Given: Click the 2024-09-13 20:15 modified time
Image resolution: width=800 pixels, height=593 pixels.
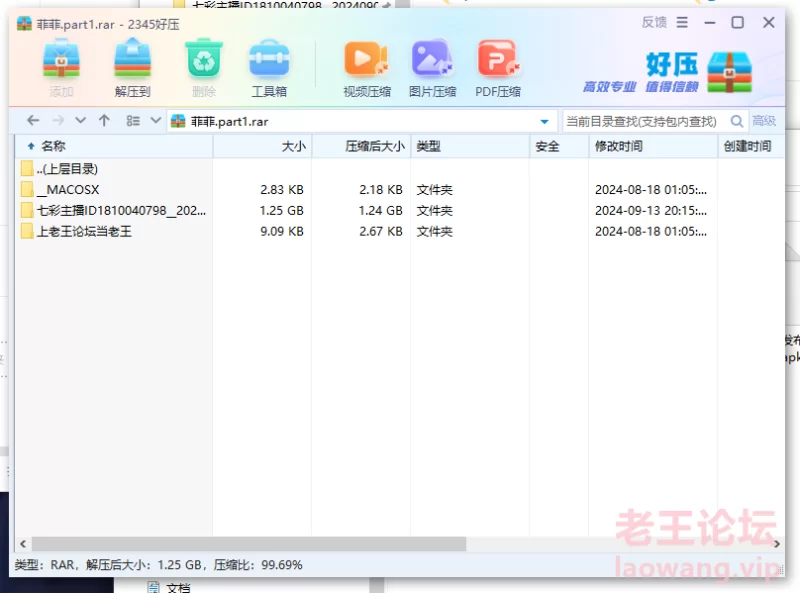Looking at the screenshot, I should [651, 210].
